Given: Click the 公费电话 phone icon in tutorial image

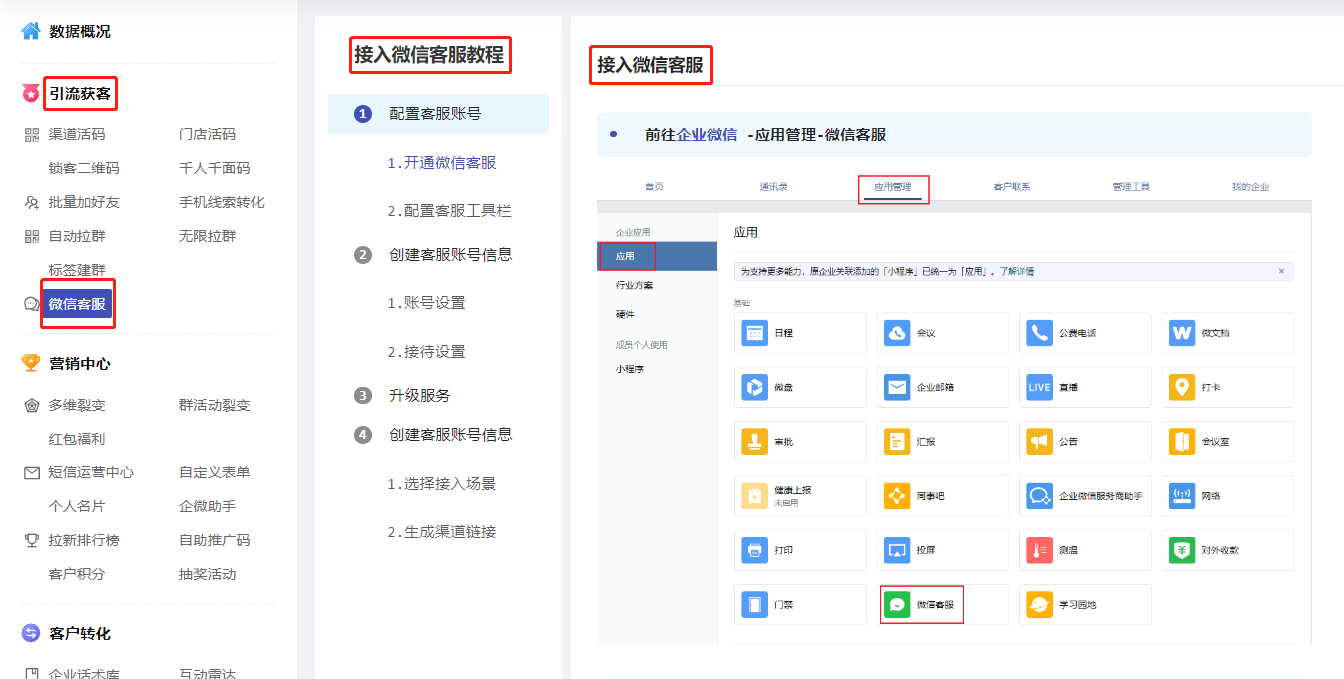Looking at the screenshot, I should point(1040,333).
